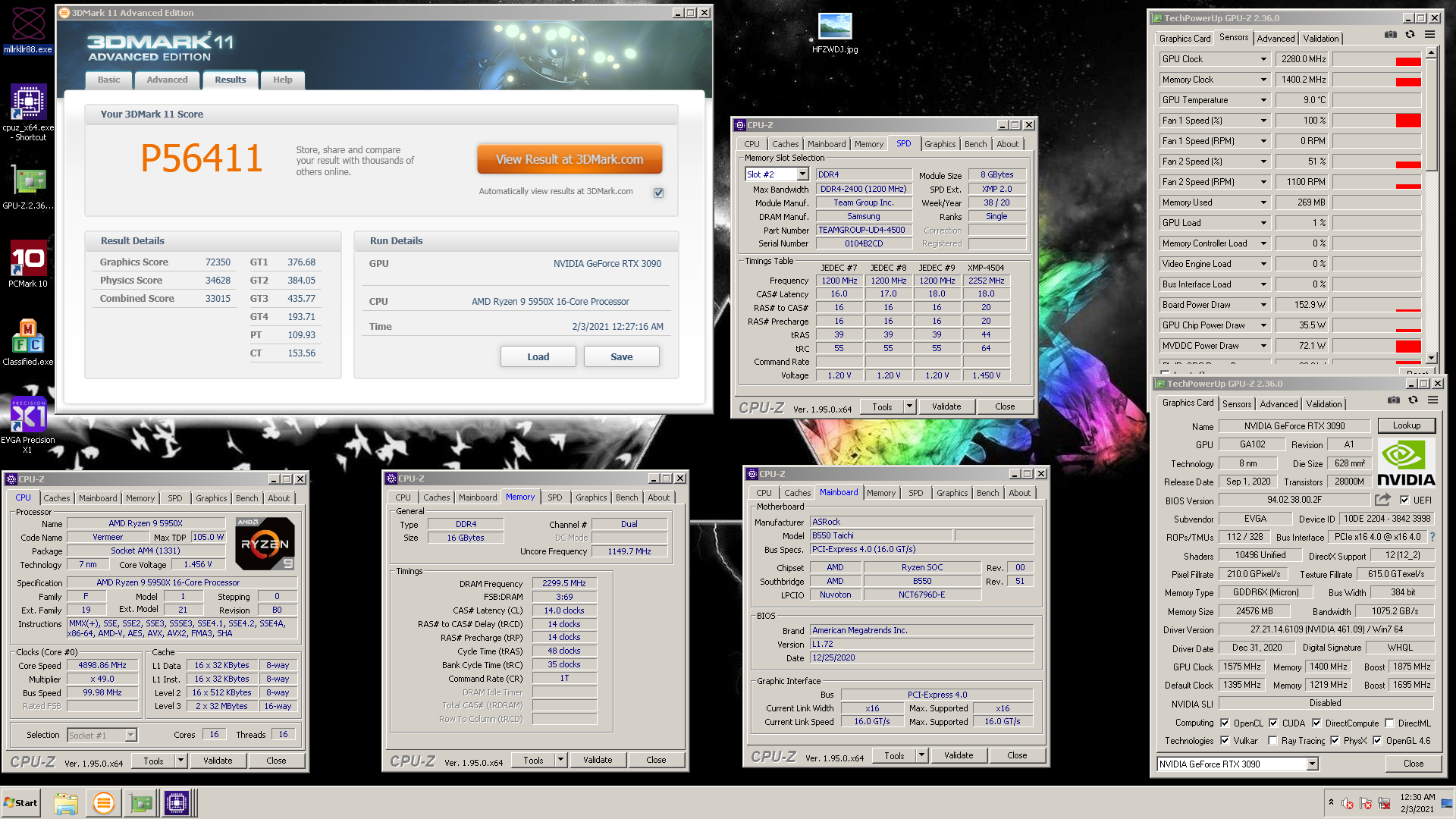Switch to the Basic tab in 3DMark 11

click(108, 80)
